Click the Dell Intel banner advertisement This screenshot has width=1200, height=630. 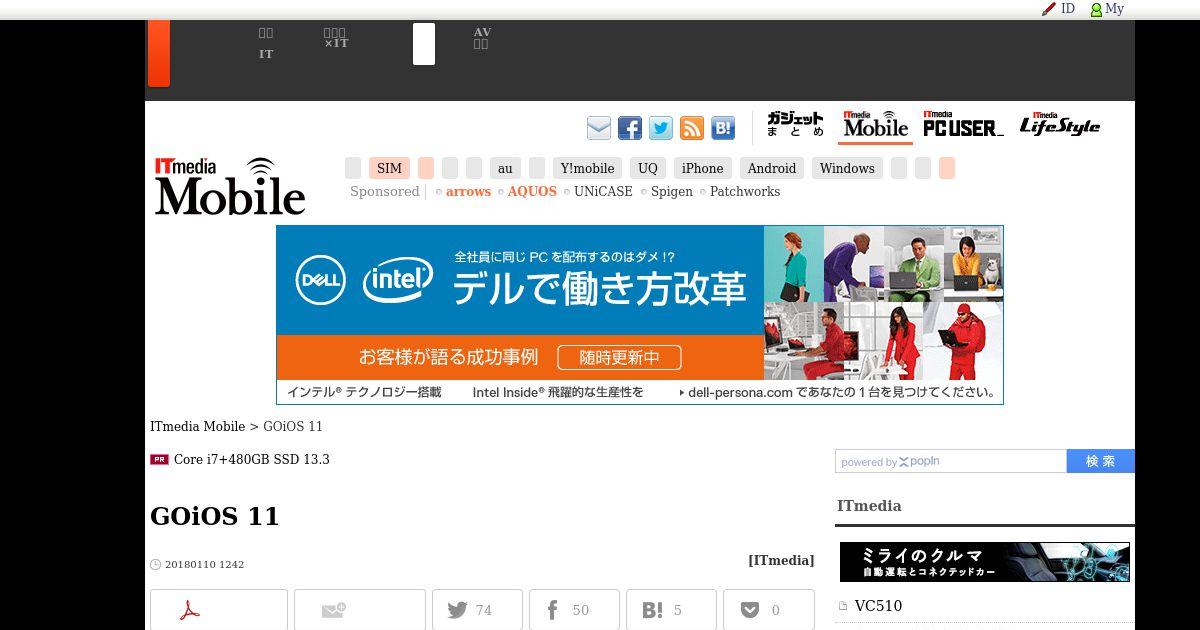pyautogui.click(x=640, y=315)
